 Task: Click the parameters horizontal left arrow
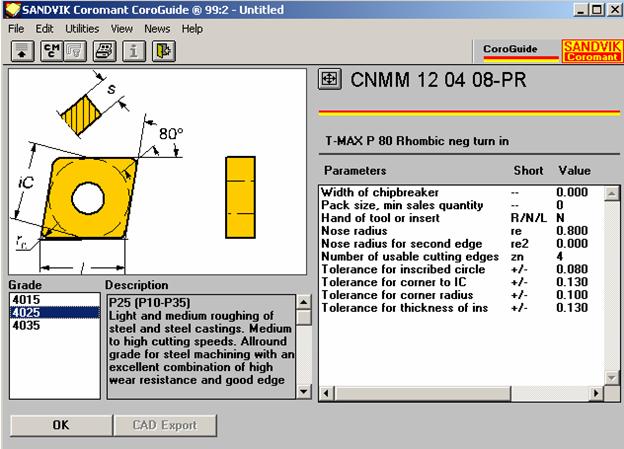[326, 393]
